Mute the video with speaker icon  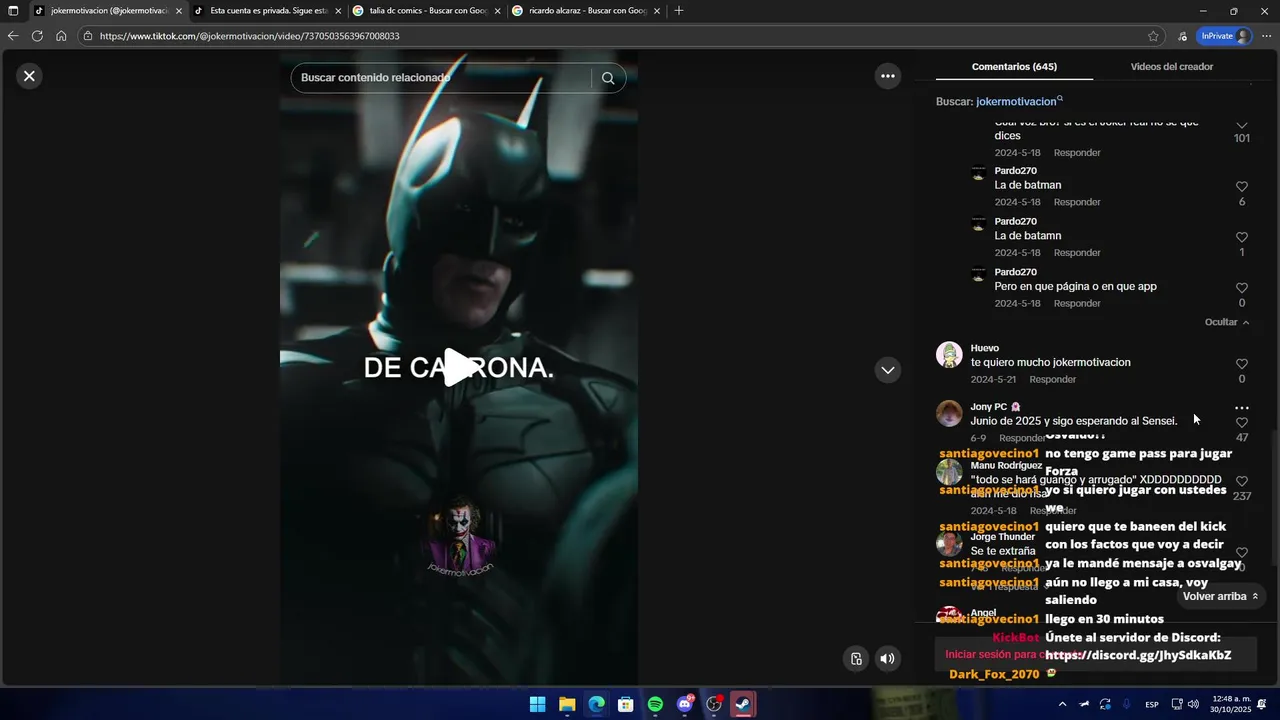click(887, 658)
